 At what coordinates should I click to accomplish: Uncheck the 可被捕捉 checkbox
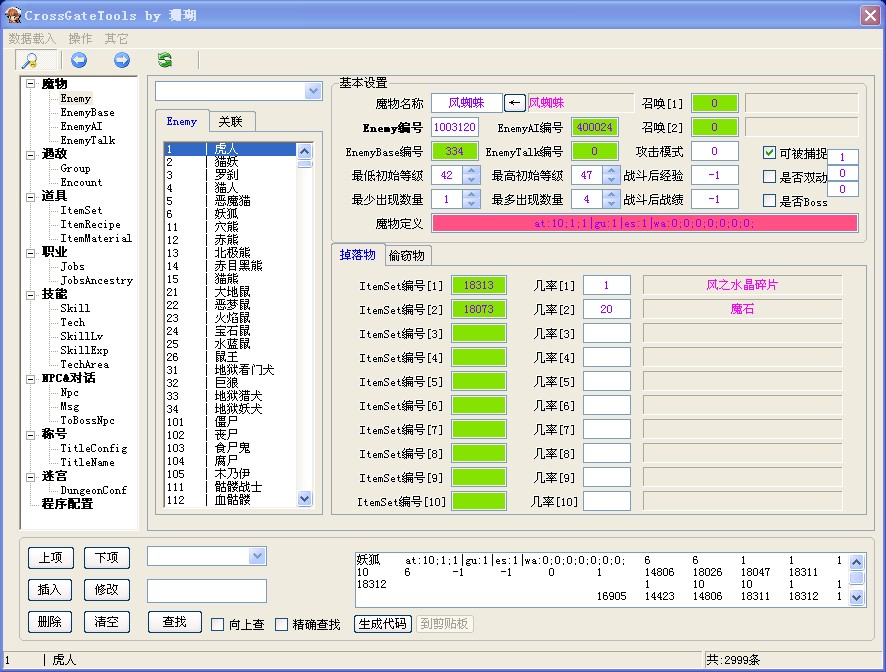(769, 153)
